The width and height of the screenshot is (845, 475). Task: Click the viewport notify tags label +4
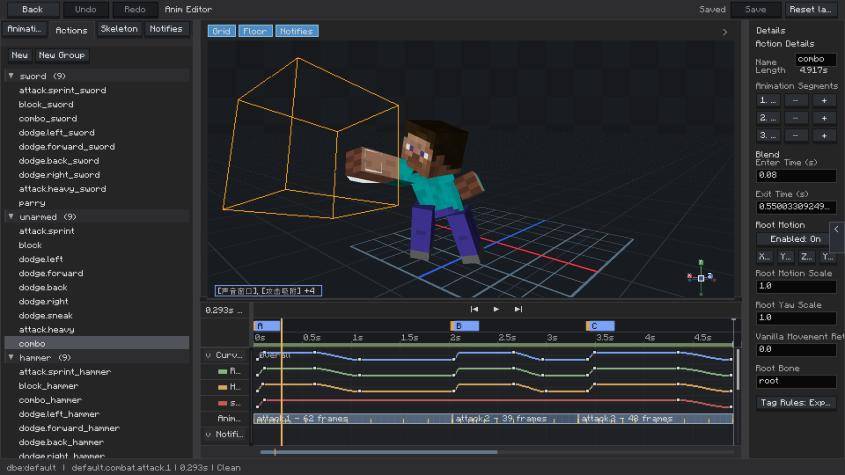[x=268, y=291]
